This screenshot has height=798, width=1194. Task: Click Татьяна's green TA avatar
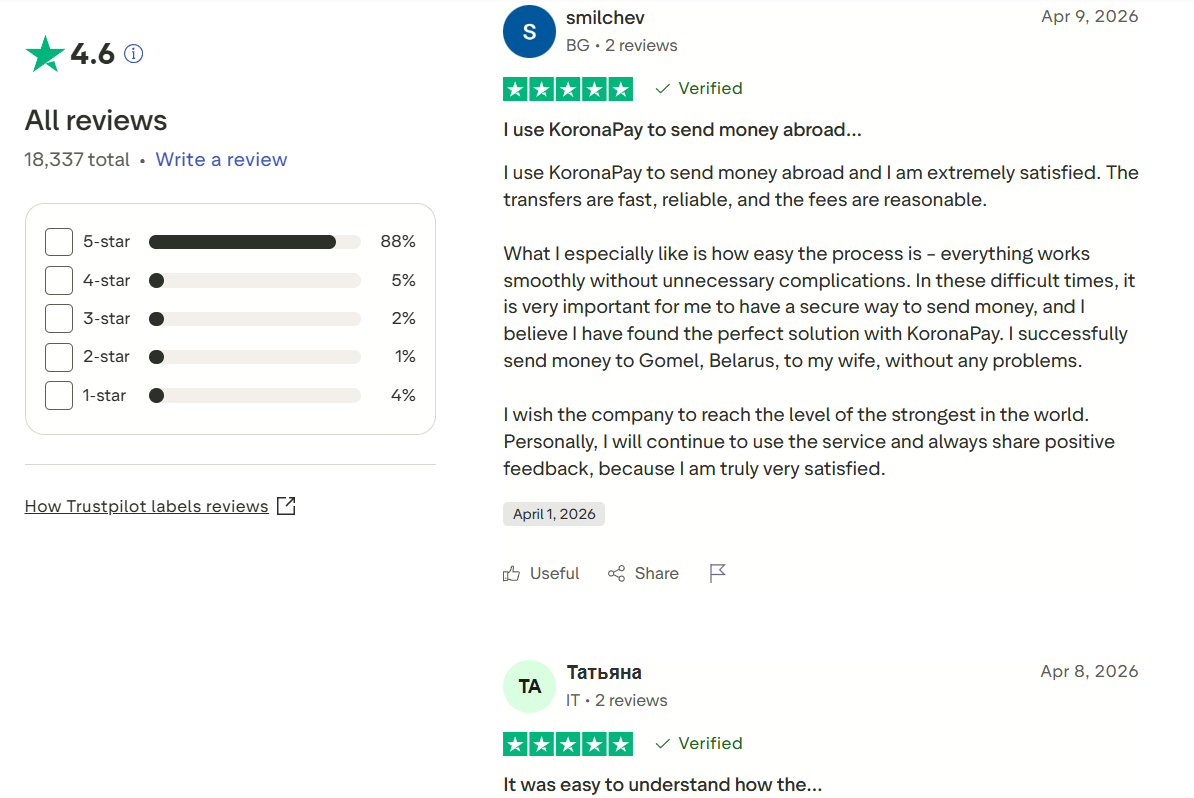pos(529,686)
